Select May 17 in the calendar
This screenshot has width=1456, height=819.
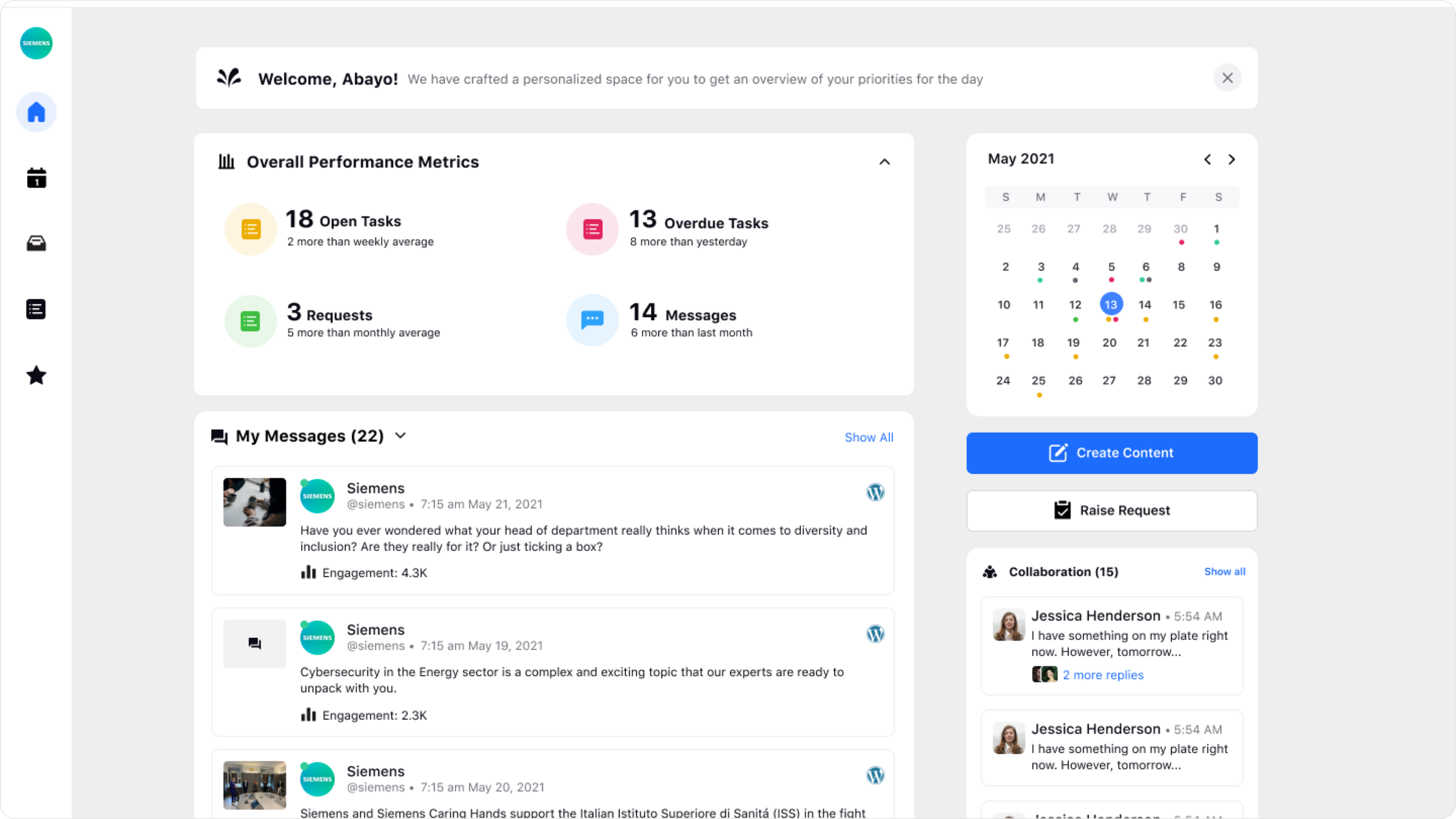(x=1003, y=343)
